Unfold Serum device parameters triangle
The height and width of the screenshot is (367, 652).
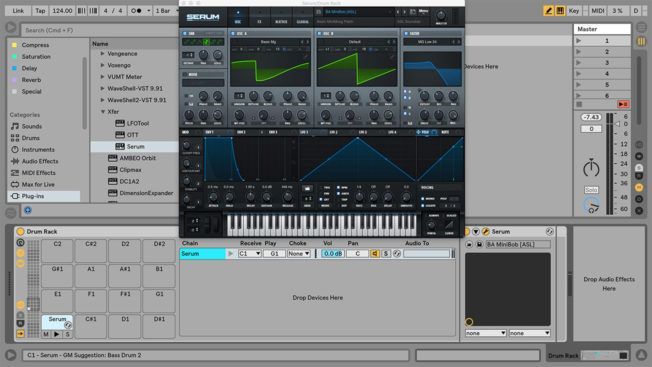pos(476,232)
